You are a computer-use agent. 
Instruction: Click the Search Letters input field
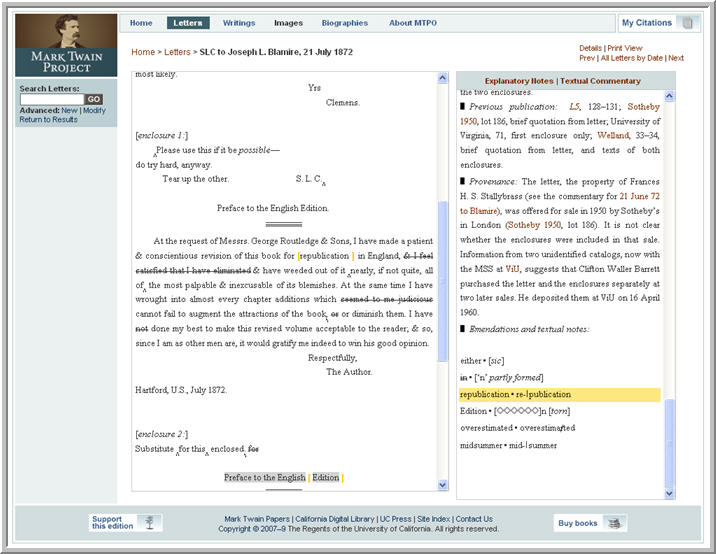pos(52,99)
